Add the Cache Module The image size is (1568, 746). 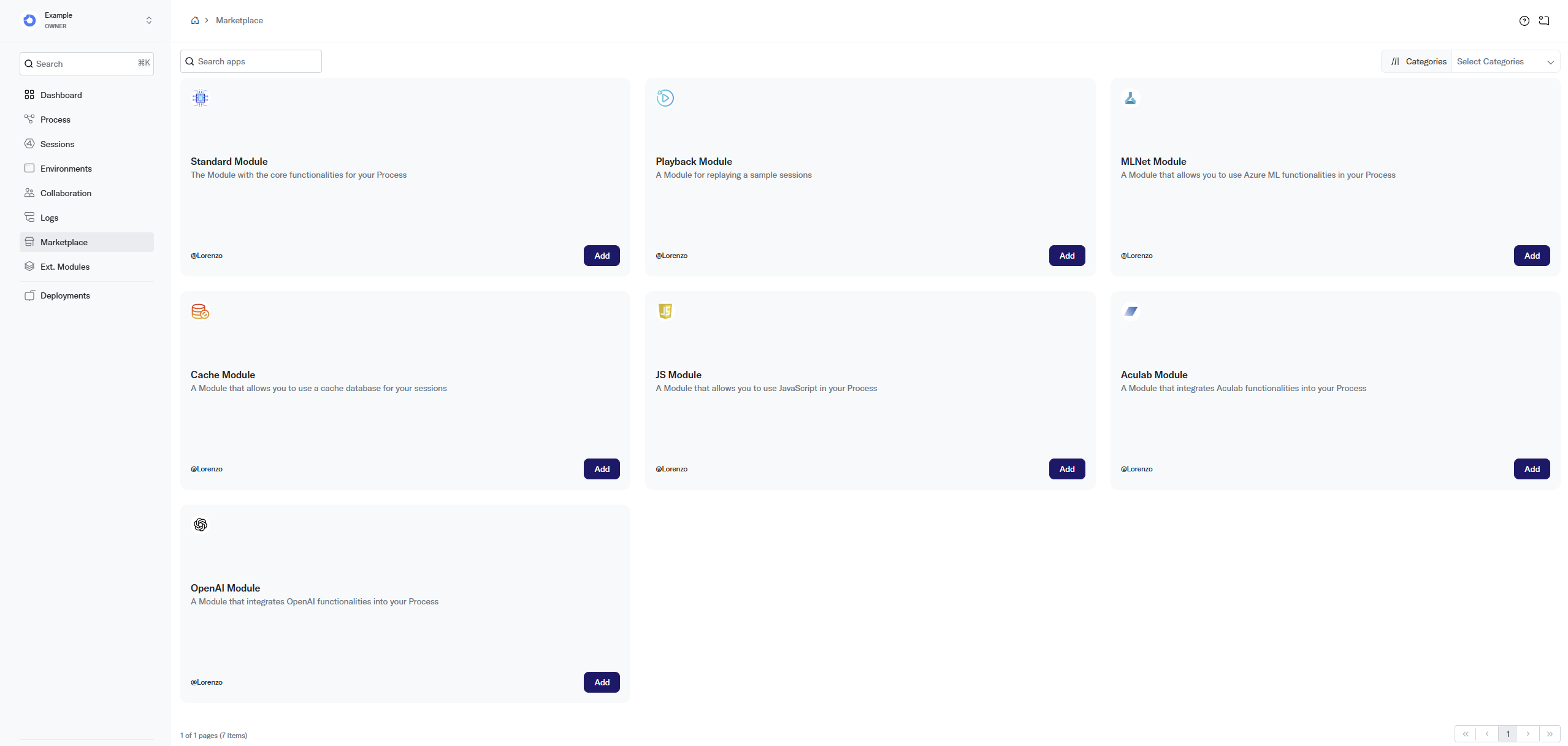click(602, 469)
